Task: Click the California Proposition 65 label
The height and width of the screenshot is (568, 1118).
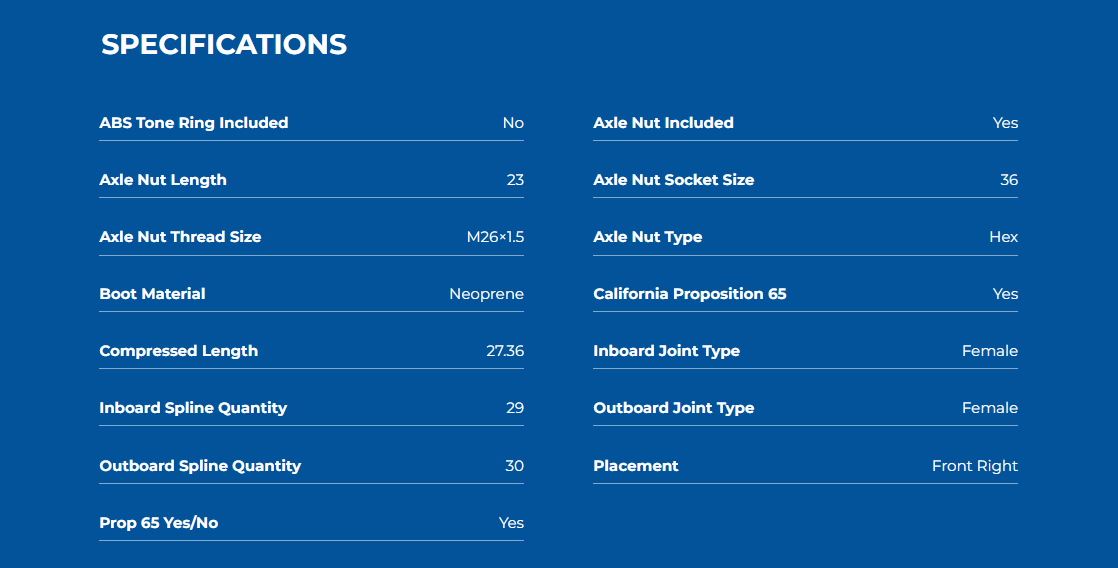Action: point(689,294)
